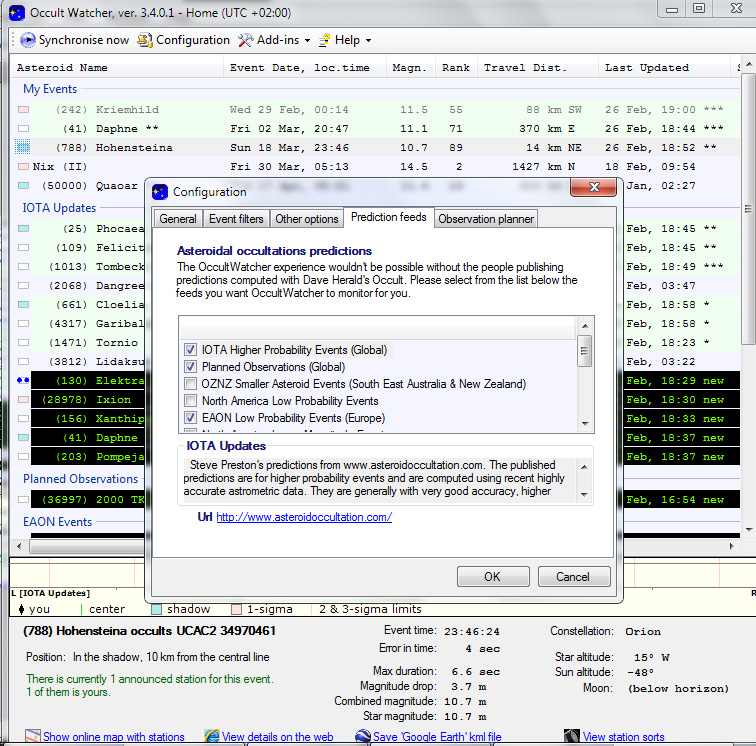The height and width of the screenshot is (746, 756).
Task: Sort by Rank column header
Action: tap(456, 68)
